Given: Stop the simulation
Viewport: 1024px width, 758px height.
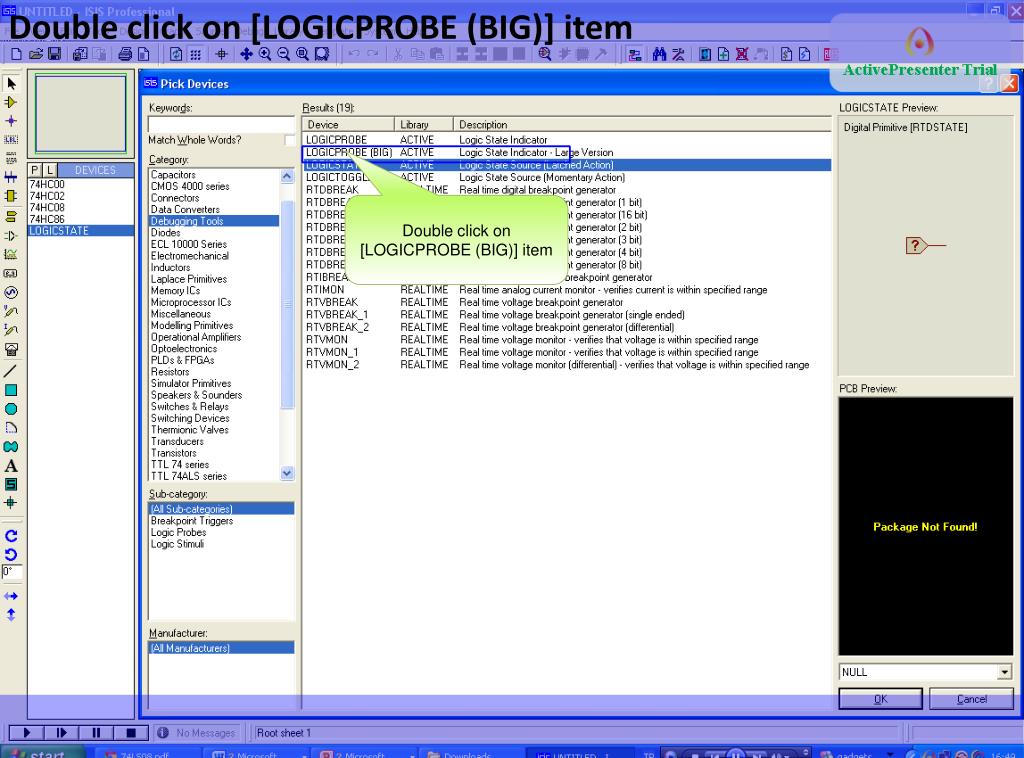Looking at the screenshot, I should click(131, 733).
